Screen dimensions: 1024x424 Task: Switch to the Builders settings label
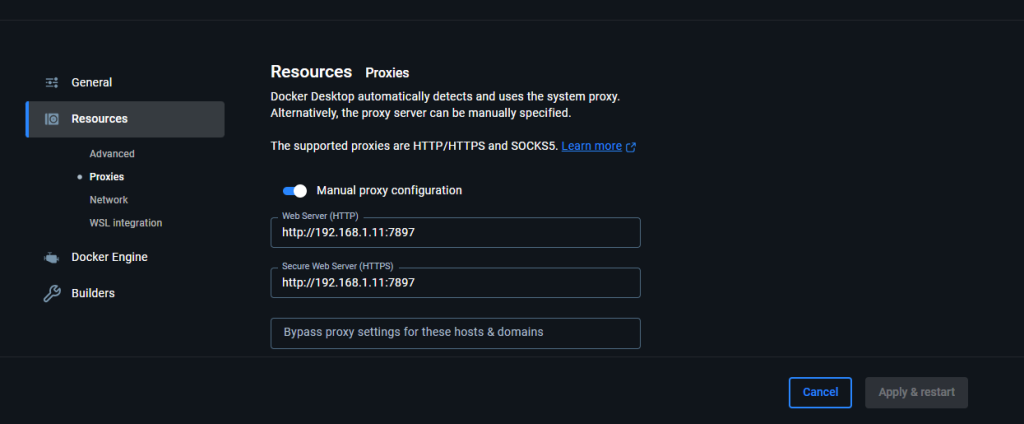[93, 293]
